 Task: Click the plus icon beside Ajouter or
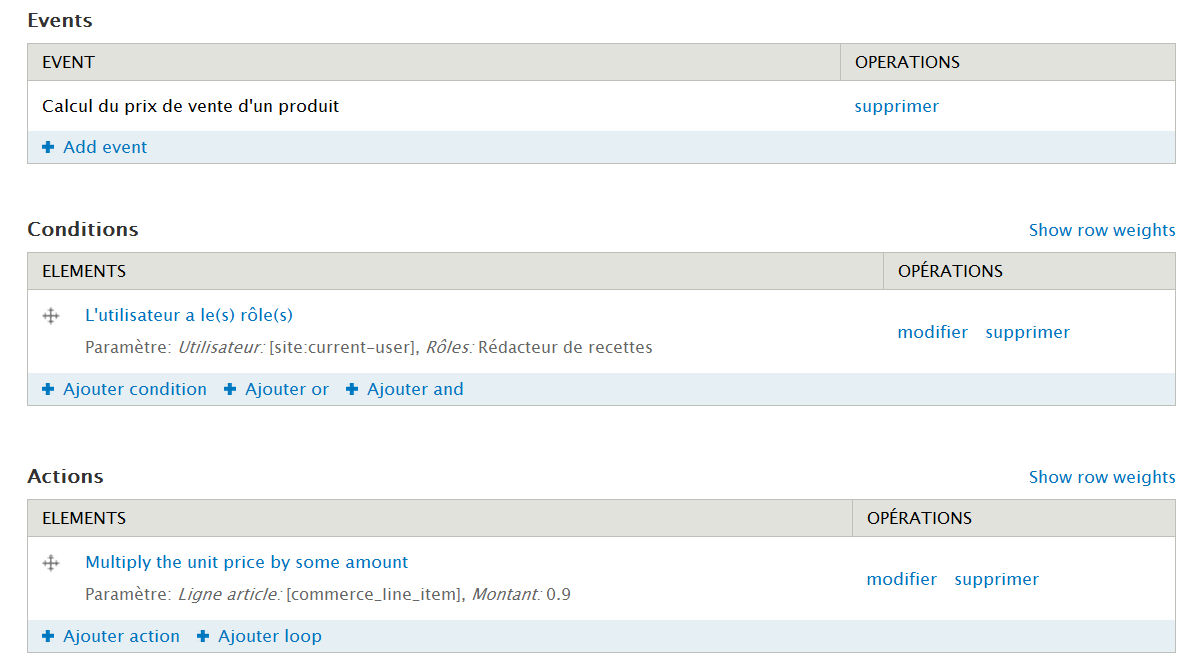(x=230, y=389)
